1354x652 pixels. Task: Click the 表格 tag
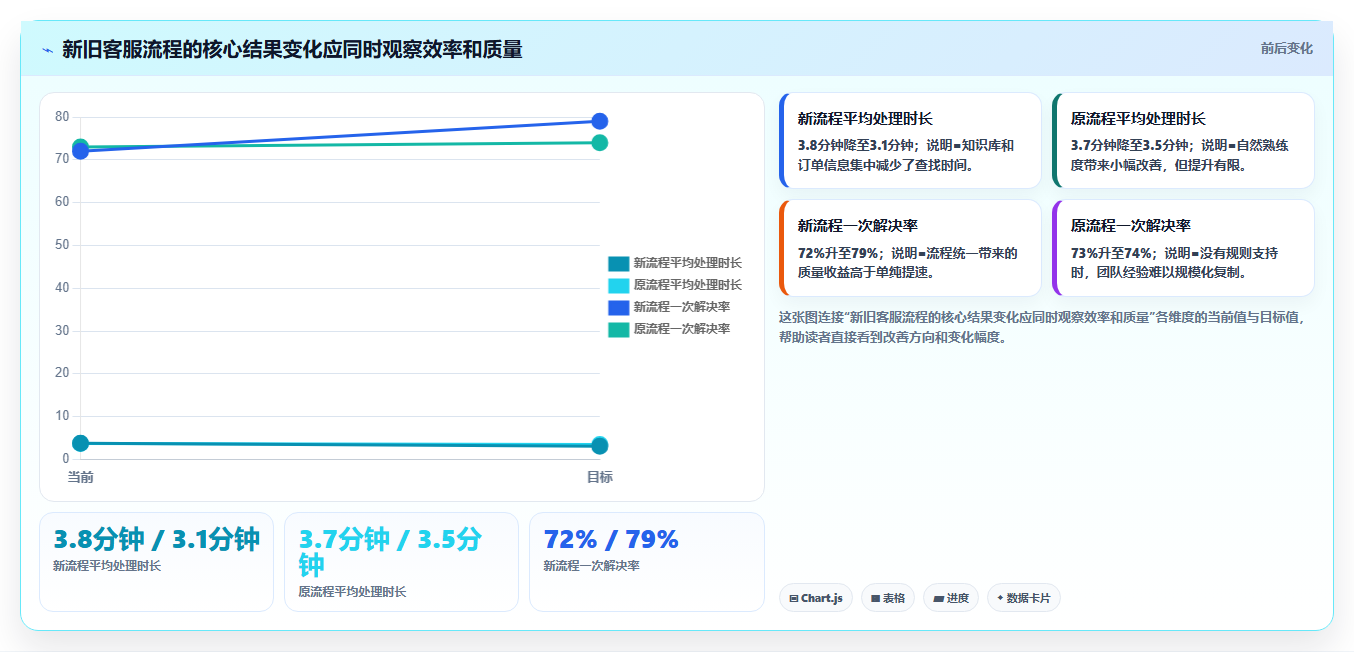pyautogui.click(x=888, y=598)
